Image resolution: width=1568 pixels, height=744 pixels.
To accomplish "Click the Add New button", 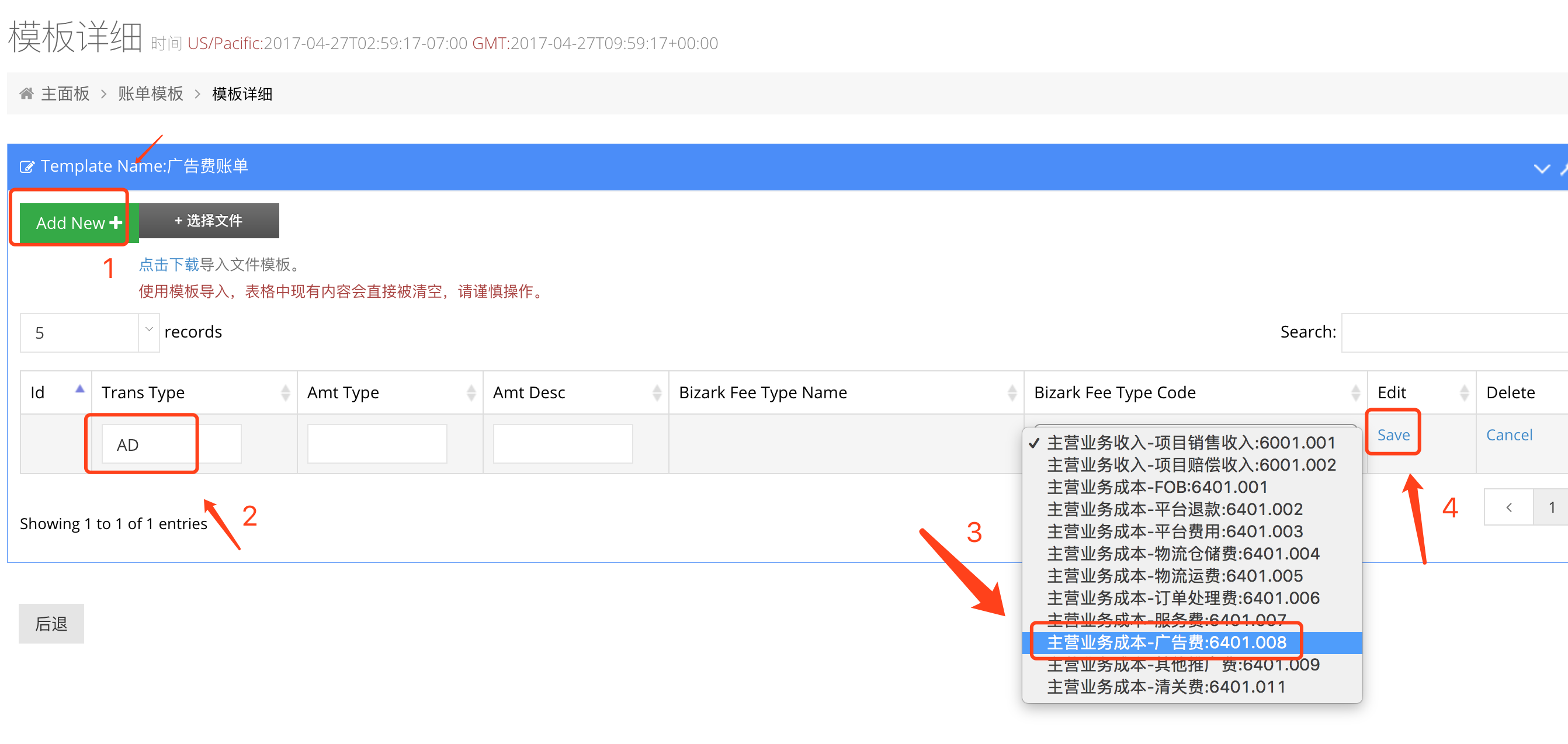I will (78, 222).
